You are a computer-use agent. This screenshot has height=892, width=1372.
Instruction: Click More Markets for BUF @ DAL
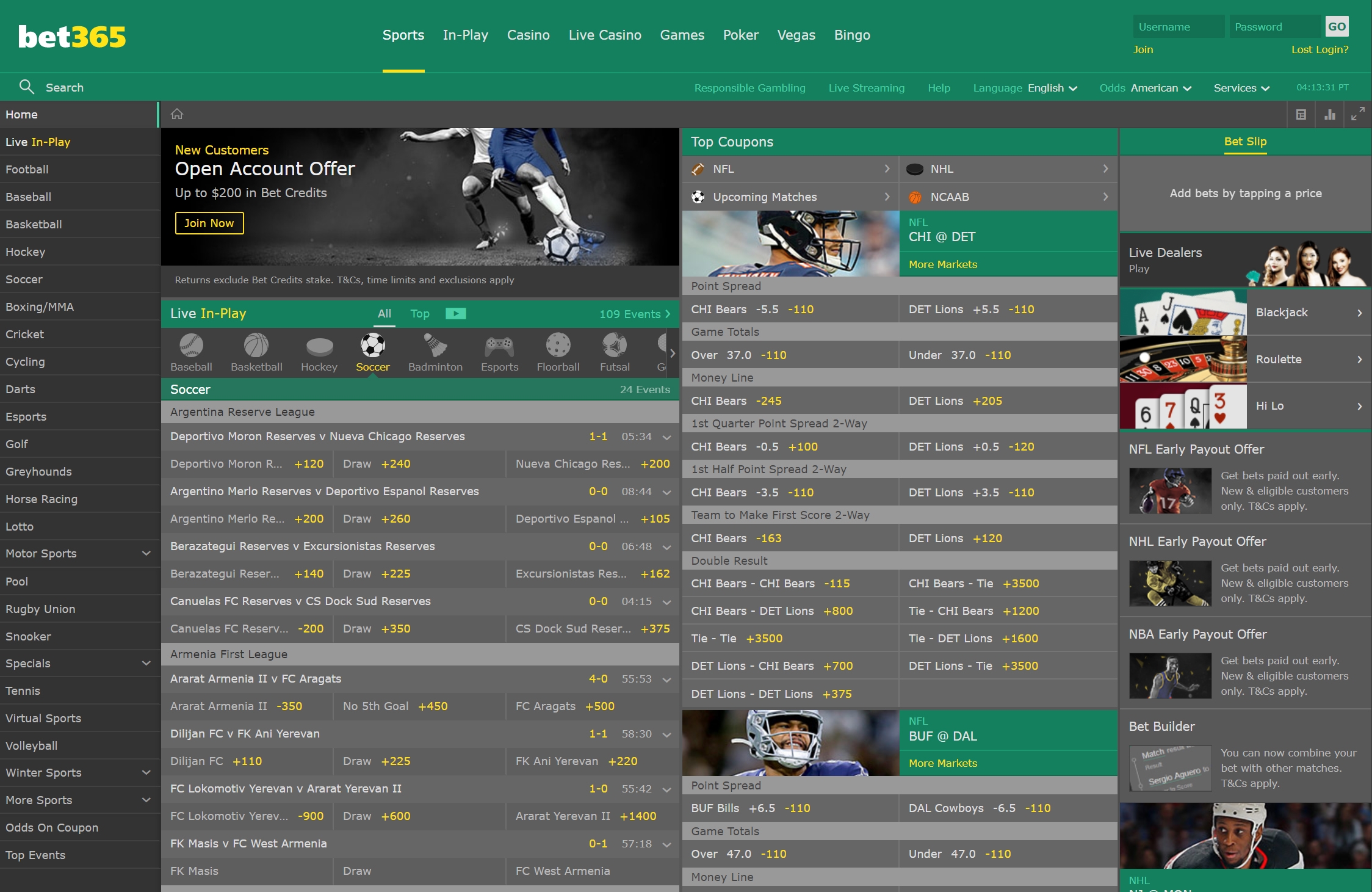[943, 763]
